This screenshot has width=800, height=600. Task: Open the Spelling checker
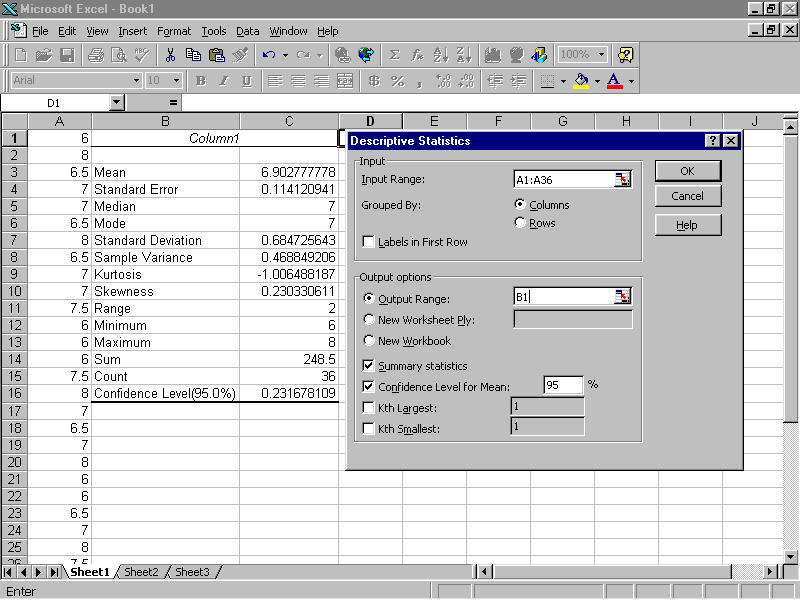tap(140, 55)
